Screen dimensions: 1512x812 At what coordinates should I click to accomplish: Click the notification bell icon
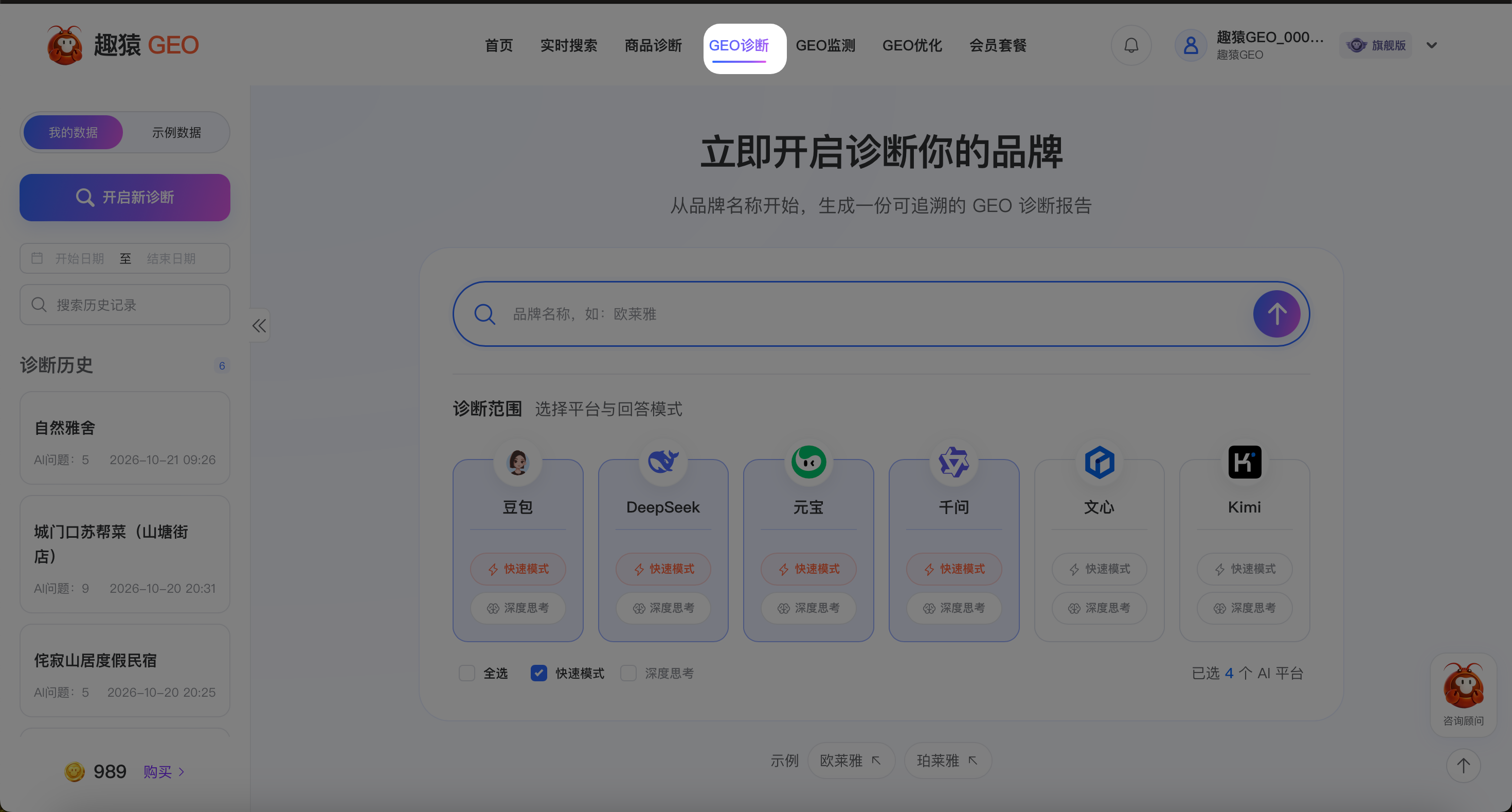tap(1131, 45)
